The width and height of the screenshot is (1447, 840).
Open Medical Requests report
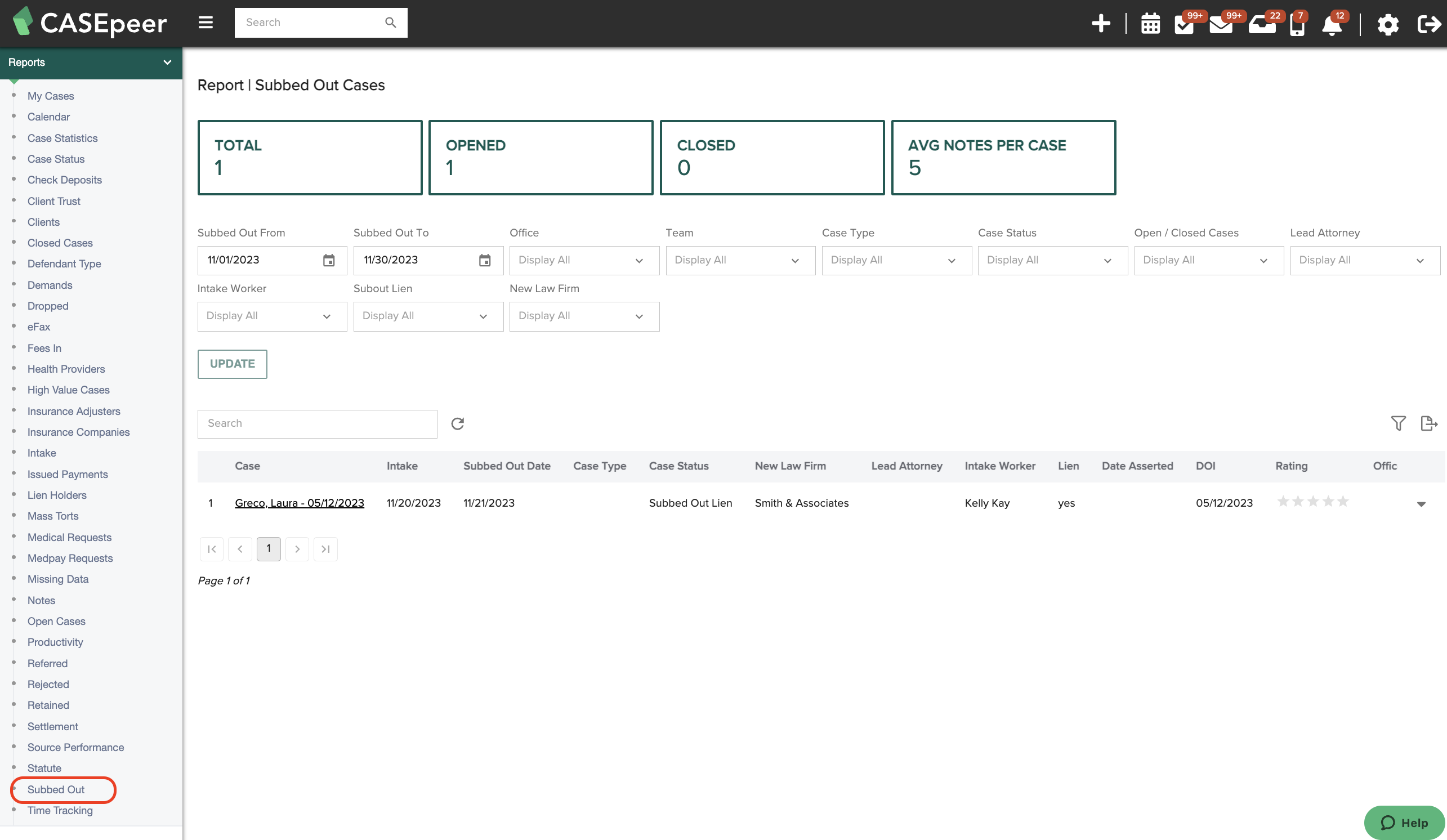69,538
